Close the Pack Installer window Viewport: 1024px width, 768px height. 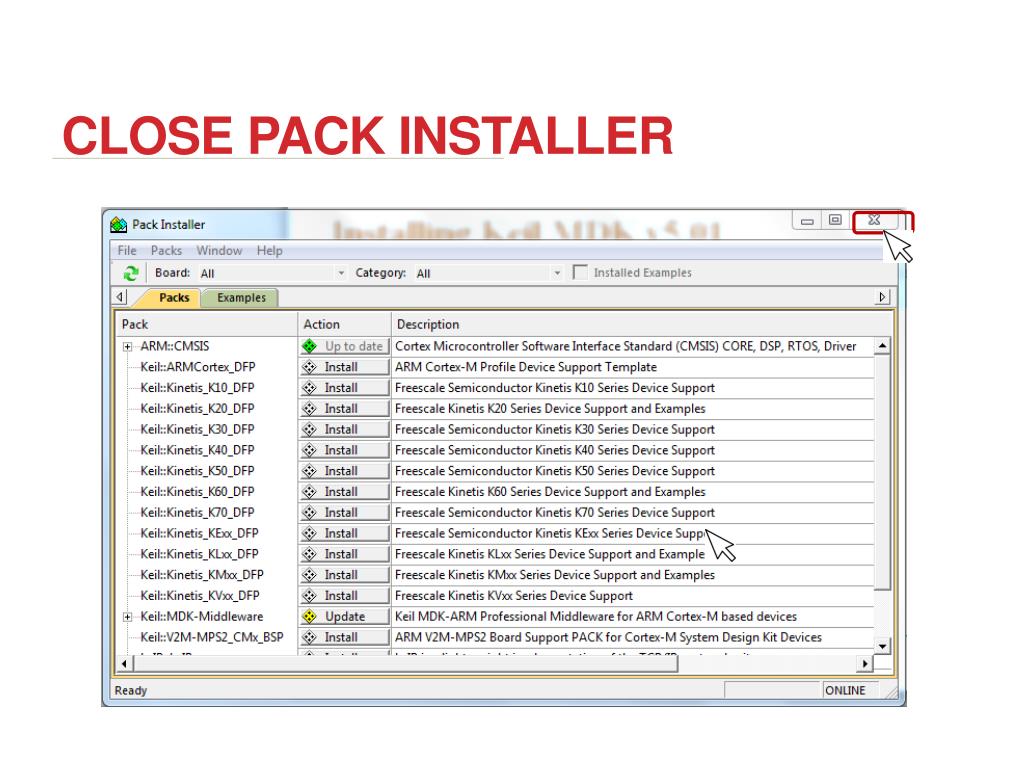point(876,220)
